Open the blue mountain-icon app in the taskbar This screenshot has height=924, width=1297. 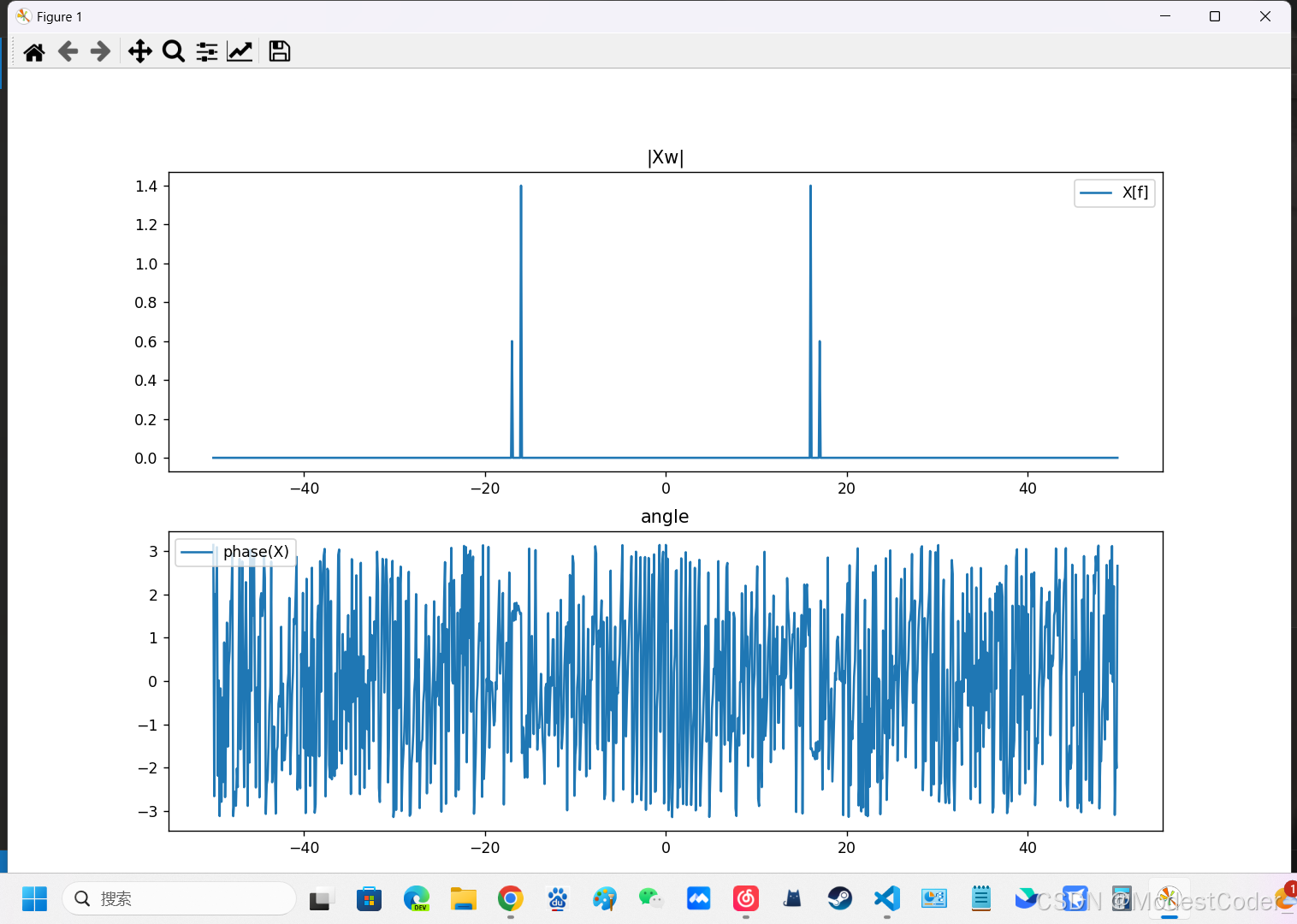[699, 899]
